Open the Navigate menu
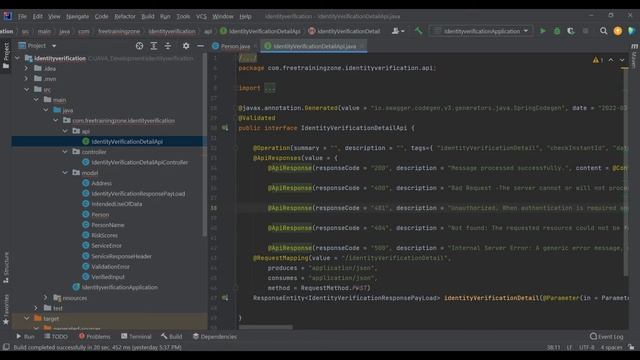The width and height of the screenshot is (640, 360). point(77,16)
